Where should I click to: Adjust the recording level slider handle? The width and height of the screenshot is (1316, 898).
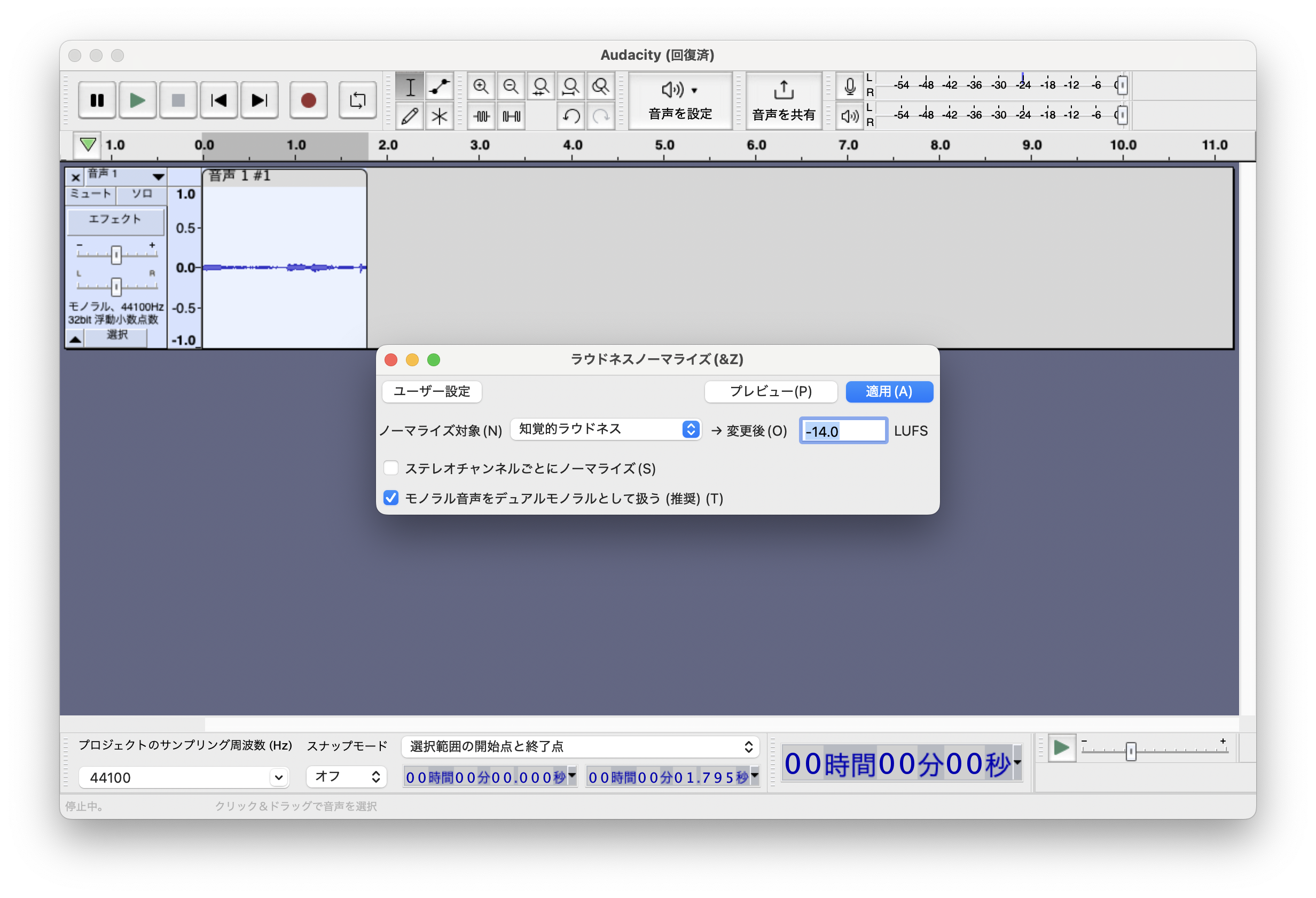1122,85
